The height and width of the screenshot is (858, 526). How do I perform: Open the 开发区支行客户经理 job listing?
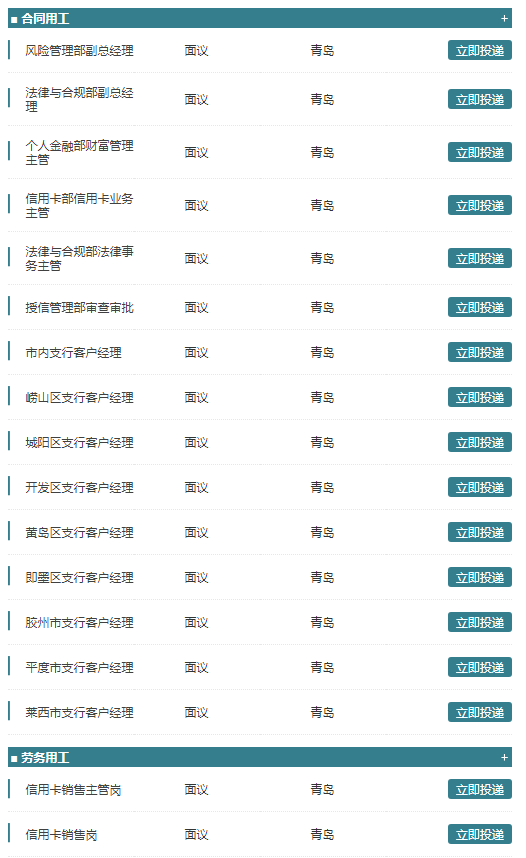pos(79,488)
